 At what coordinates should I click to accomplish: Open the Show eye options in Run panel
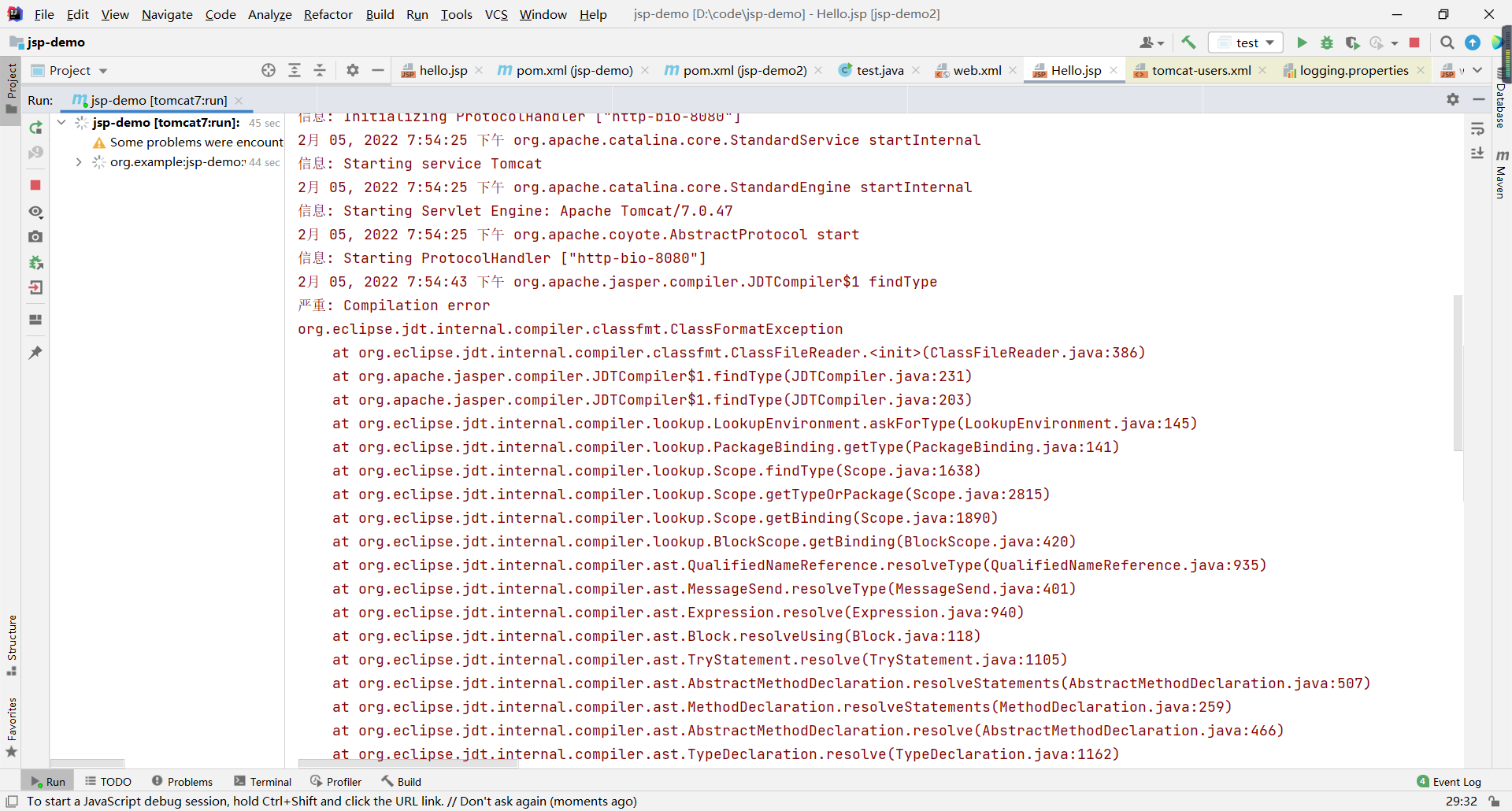tap(35, 212)
